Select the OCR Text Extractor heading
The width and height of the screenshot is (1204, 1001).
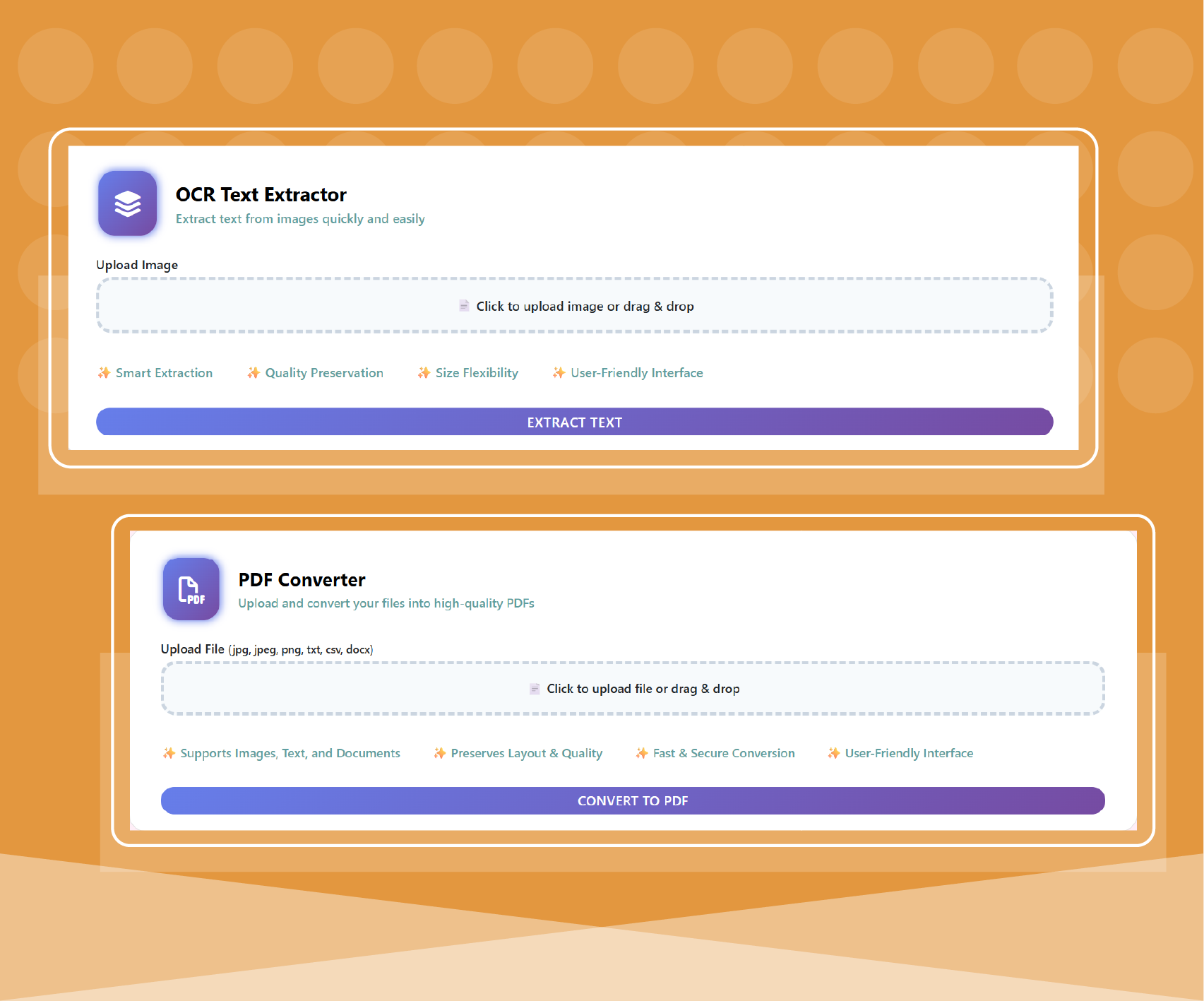coord(261,195)
